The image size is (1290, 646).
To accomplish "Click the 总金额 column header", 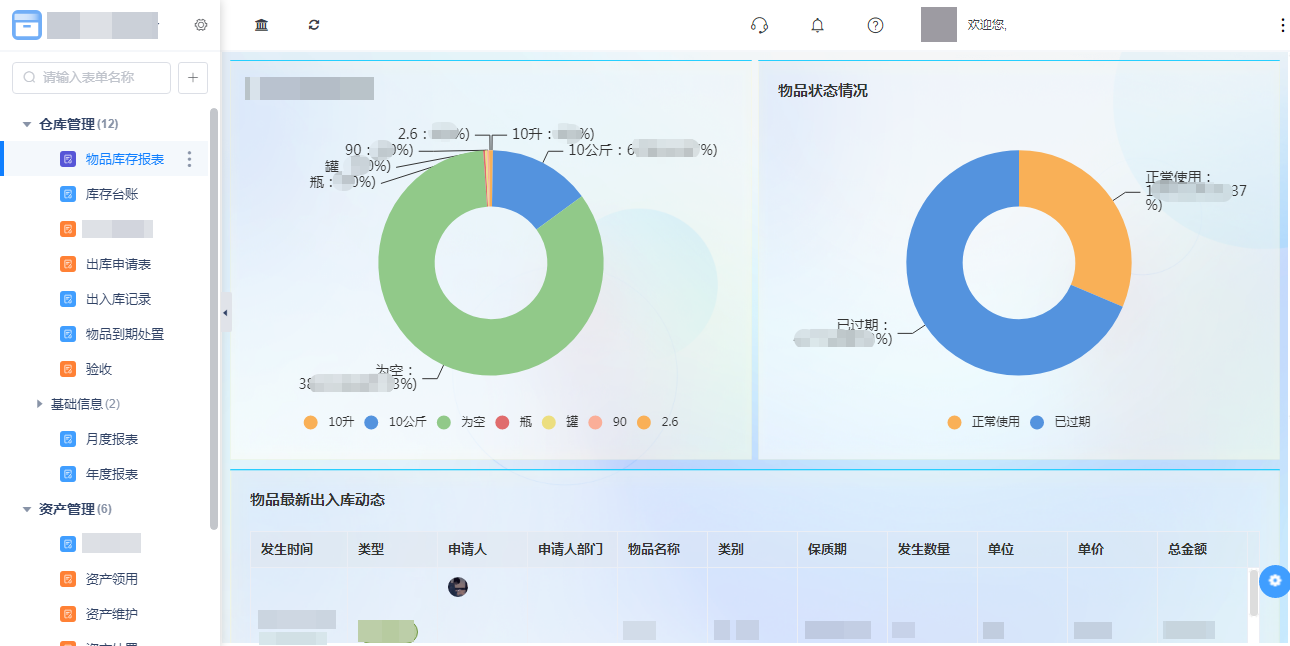I will (1187, 549).
